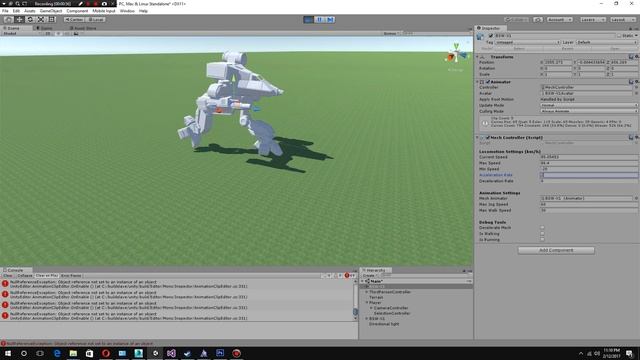Toggle Error Pause in Console

coord(71,276)
